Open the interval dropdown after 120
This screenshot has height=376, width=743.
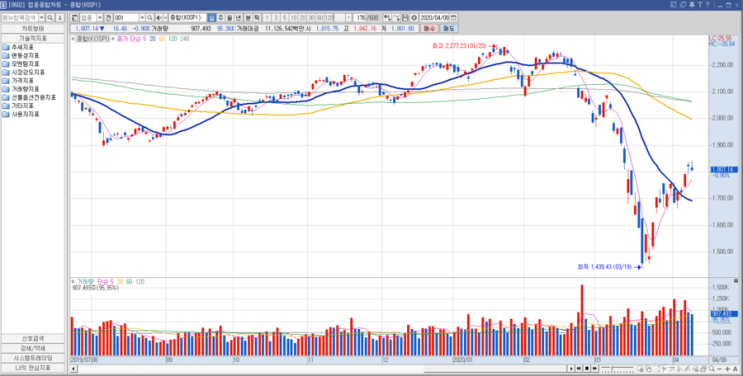[348, 18]
